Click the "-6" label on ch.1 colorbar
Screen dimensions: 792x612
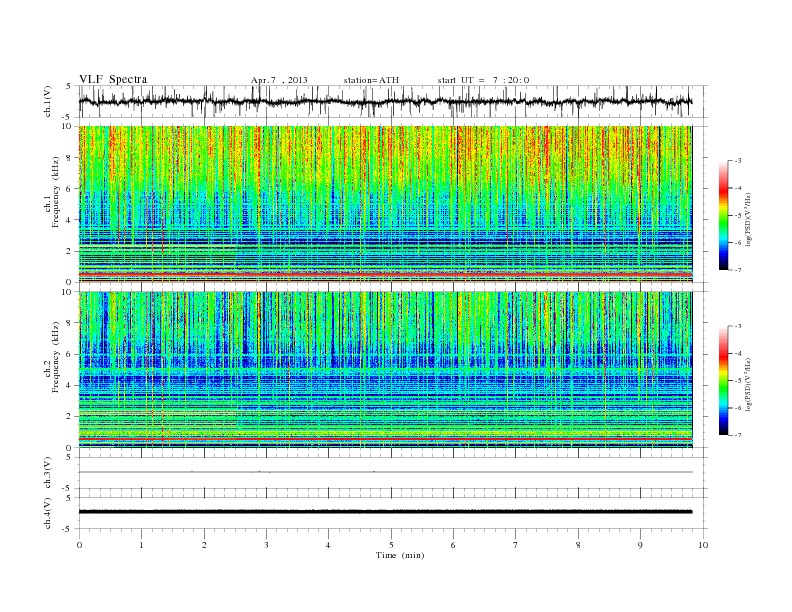[x=738, y=242]
